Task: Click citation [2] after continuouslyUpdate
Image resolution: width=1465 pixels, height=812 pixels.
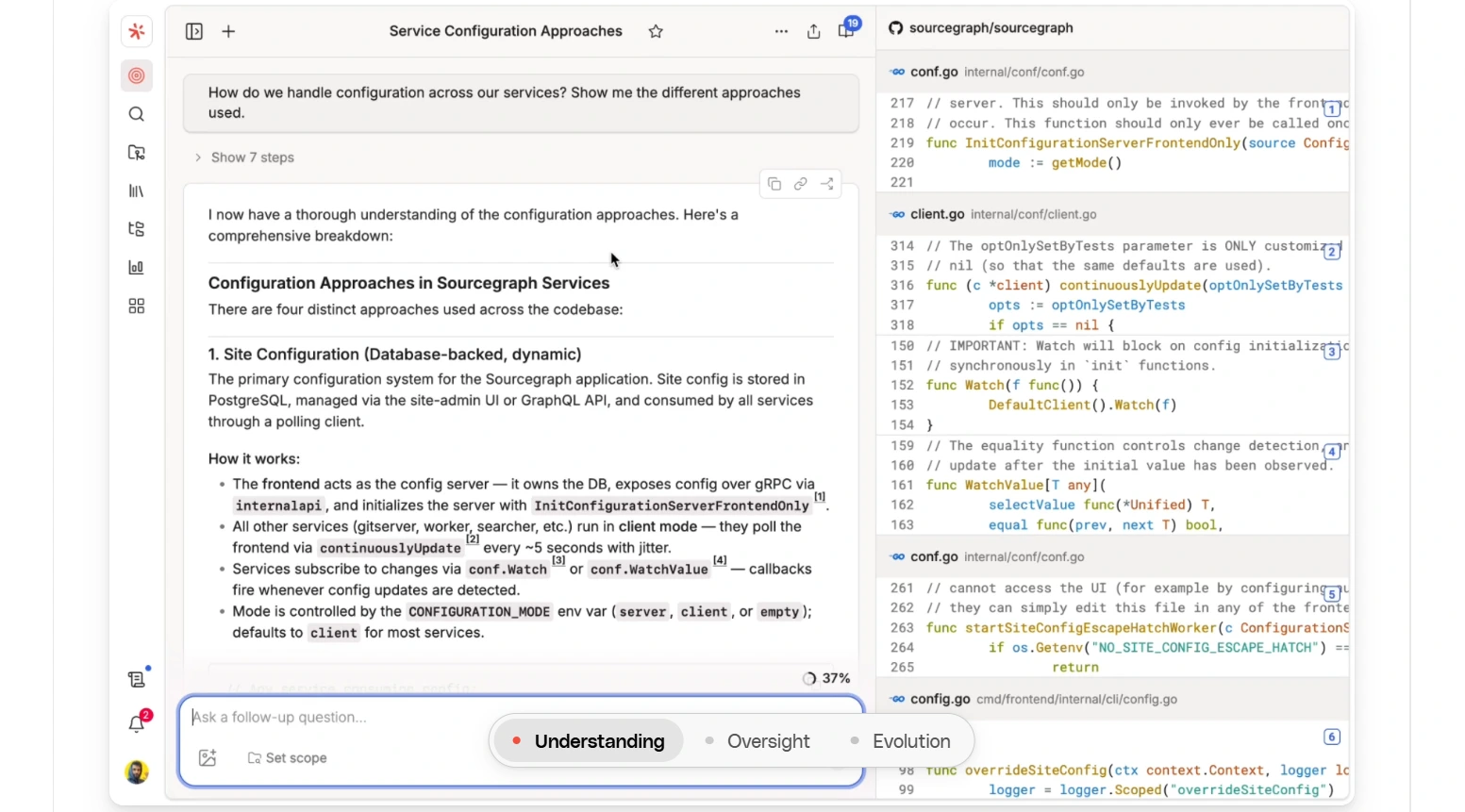Action: pos(473,539)
